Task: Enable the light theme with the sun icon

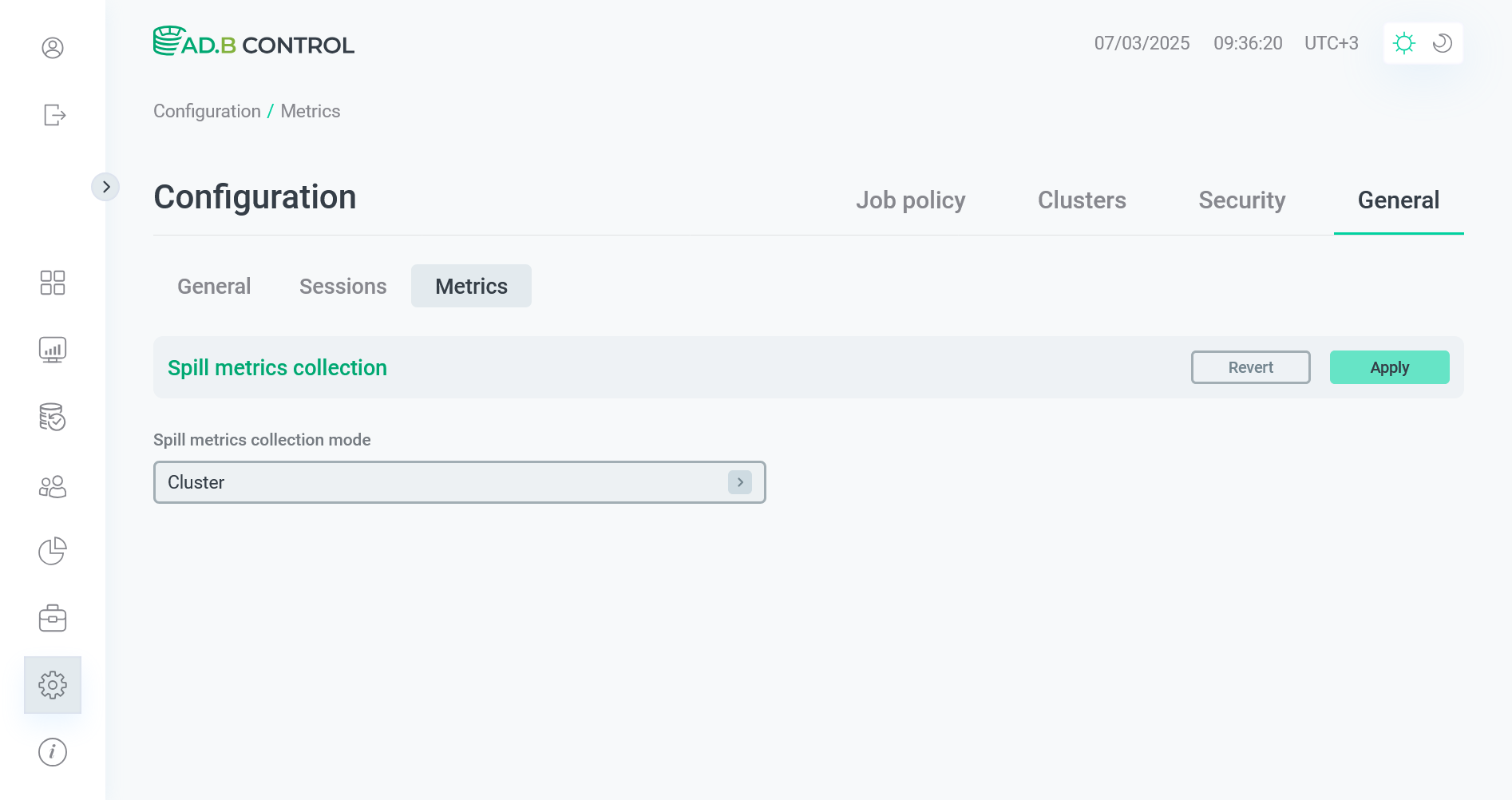Action: point(1404,43)
